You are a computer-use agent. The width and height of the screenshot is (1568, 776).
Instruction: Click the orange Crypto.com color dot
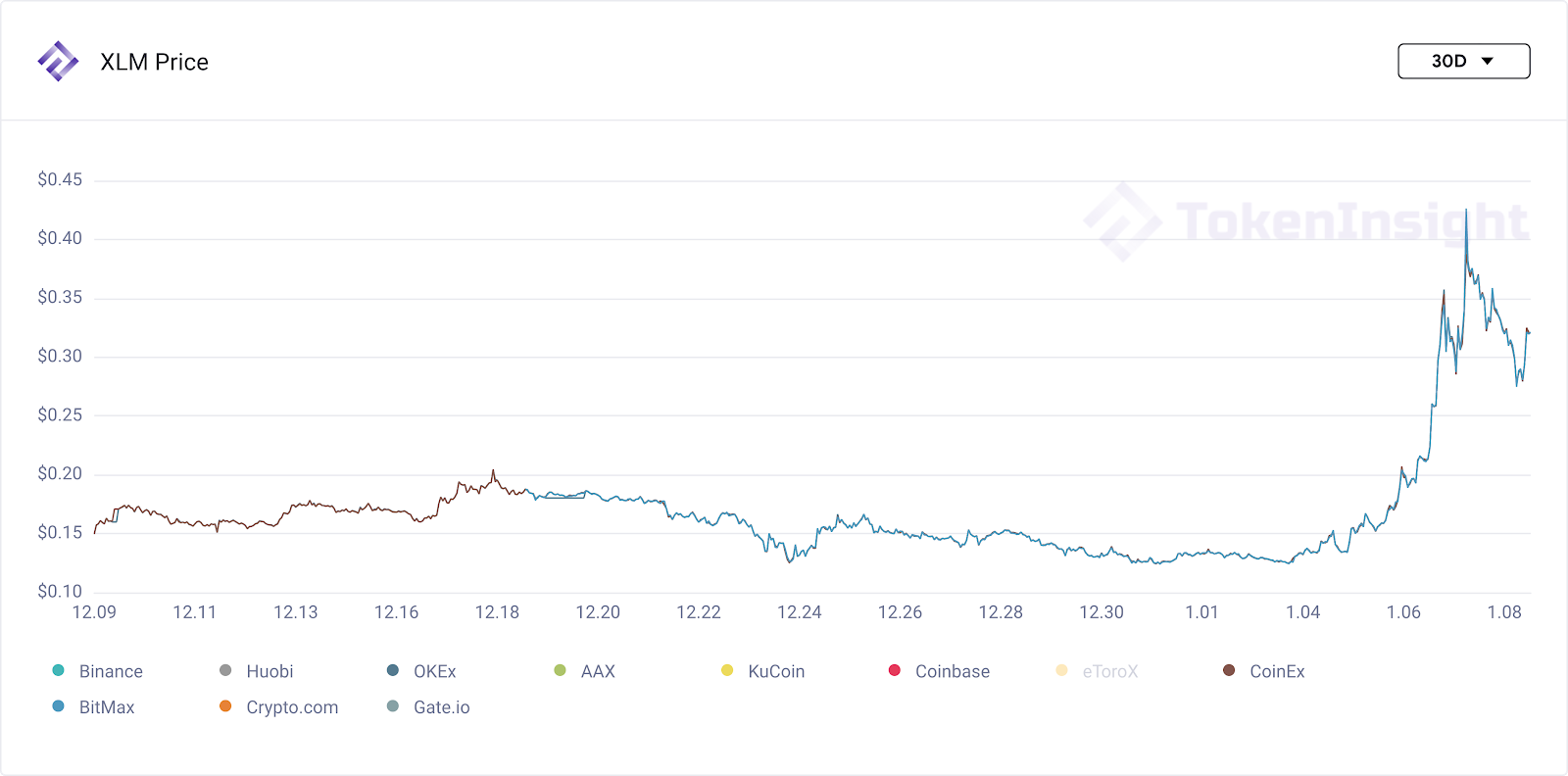pyautogui.click(x=225, y=705)
